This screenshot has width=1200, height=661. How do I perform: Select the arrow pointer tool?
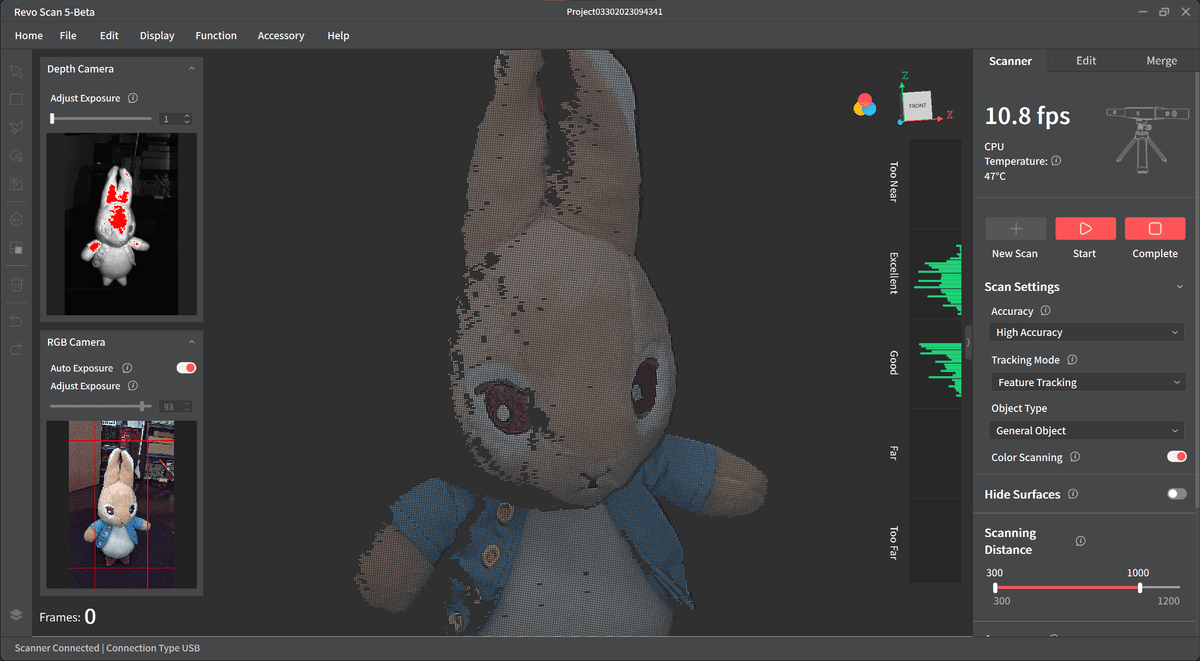16,72
